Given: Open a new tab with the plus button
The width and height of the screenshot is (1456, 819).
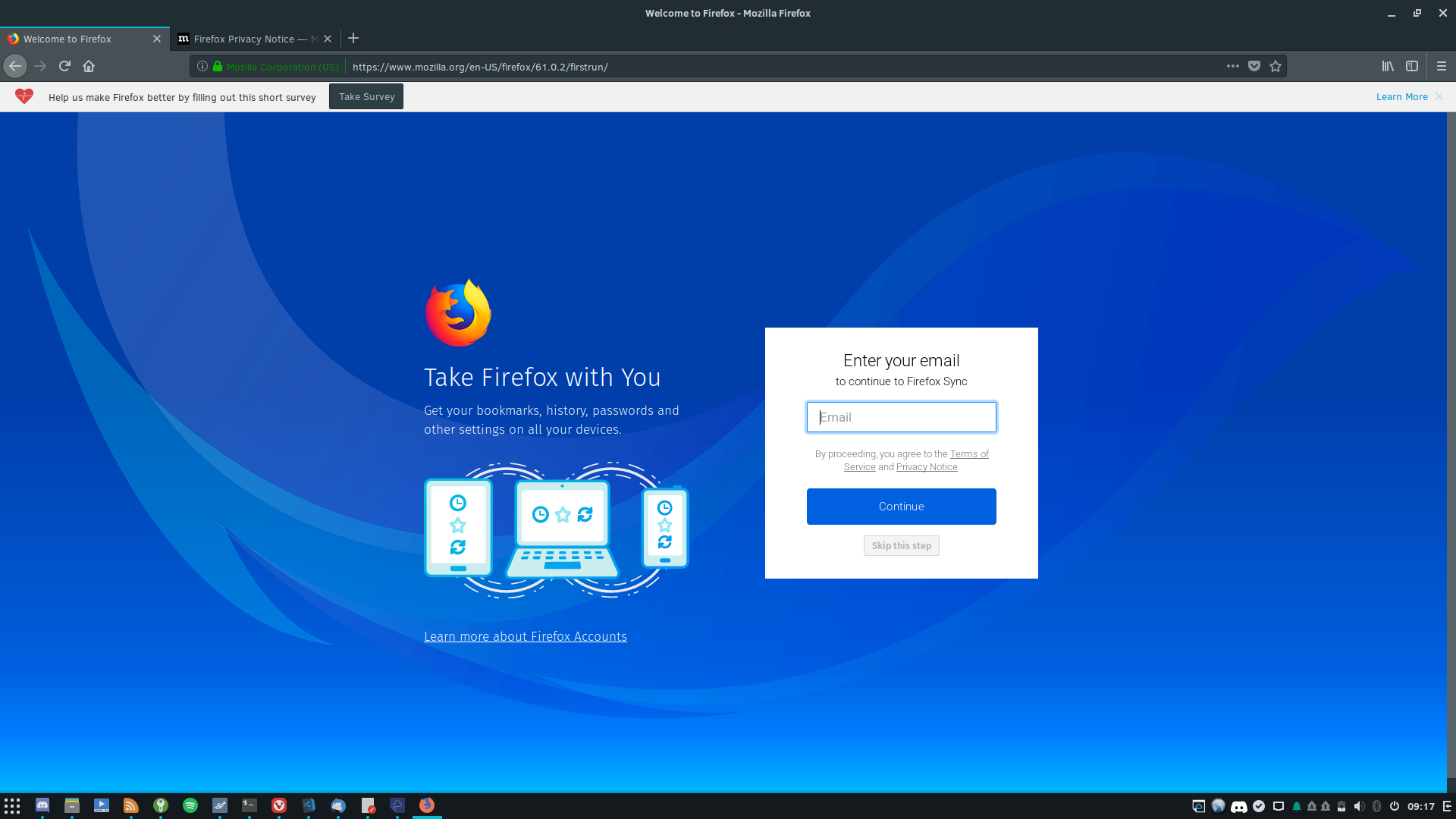Looking at the screenshot, I should pos(353,38).
